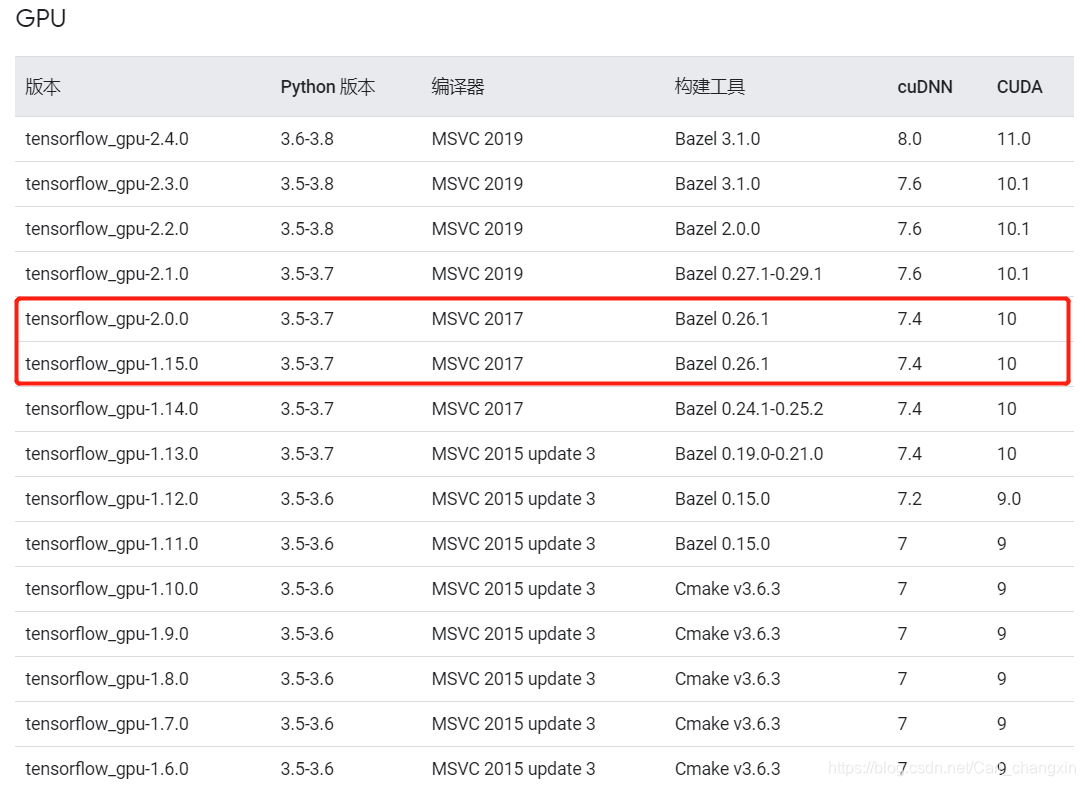The width and height of the screenshot is (1085, 786).
Task: Click Bazel 3.1.0 in the 2.4.0 row
Action: (x=717, y=139)
